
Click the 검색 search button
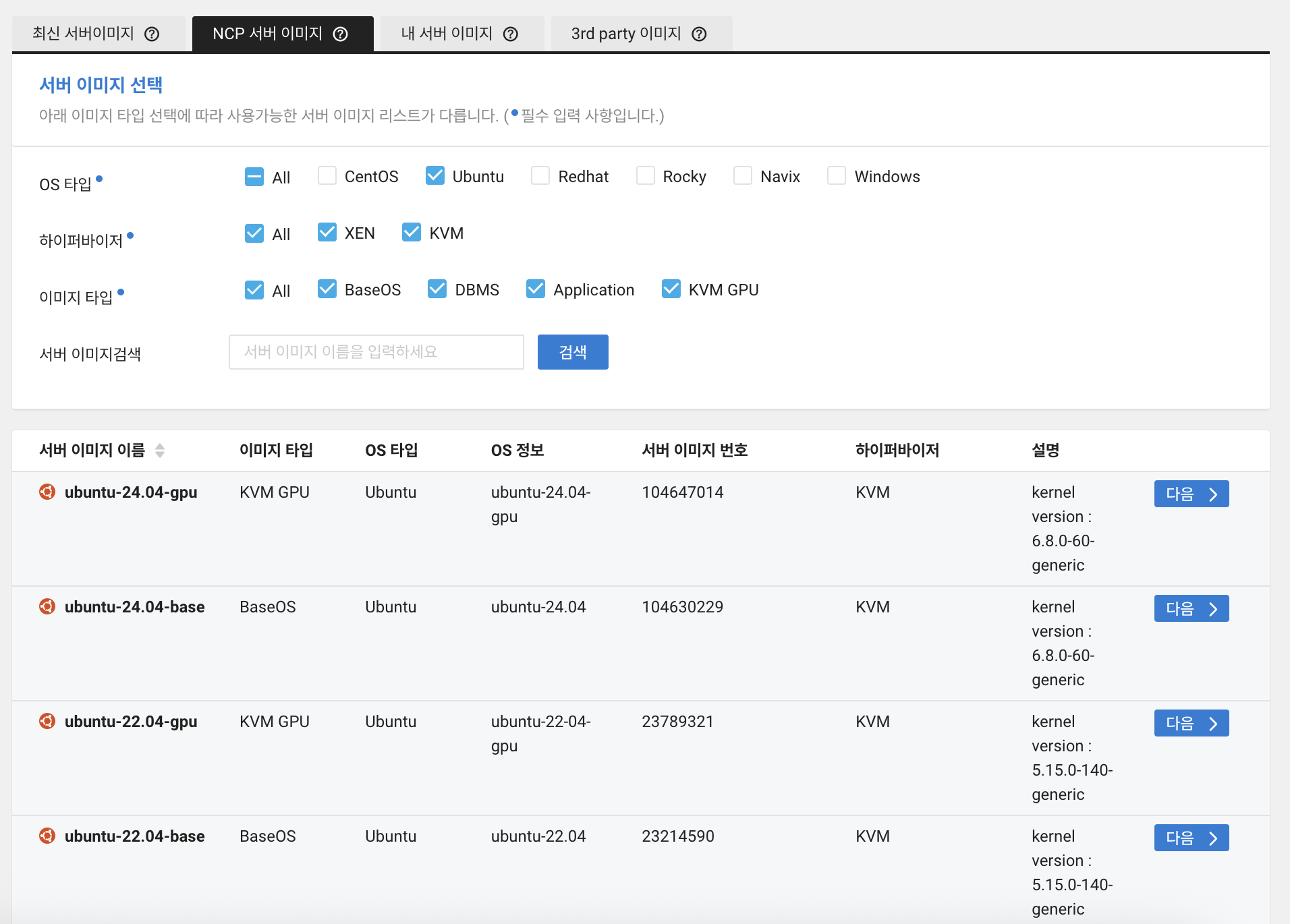tap(573, 352)
